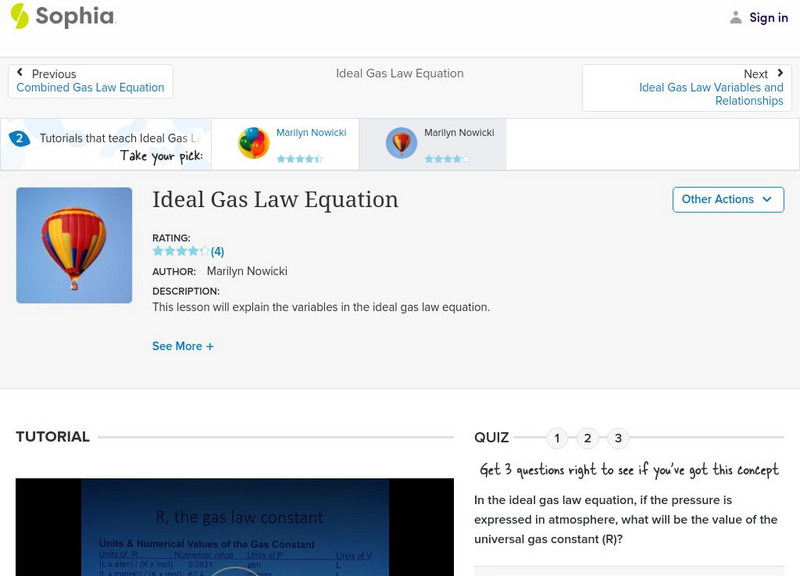The image size is (800, 576).
Task: Open Combined Gas Law Equation lesson
Action: (x=88, y=87)
